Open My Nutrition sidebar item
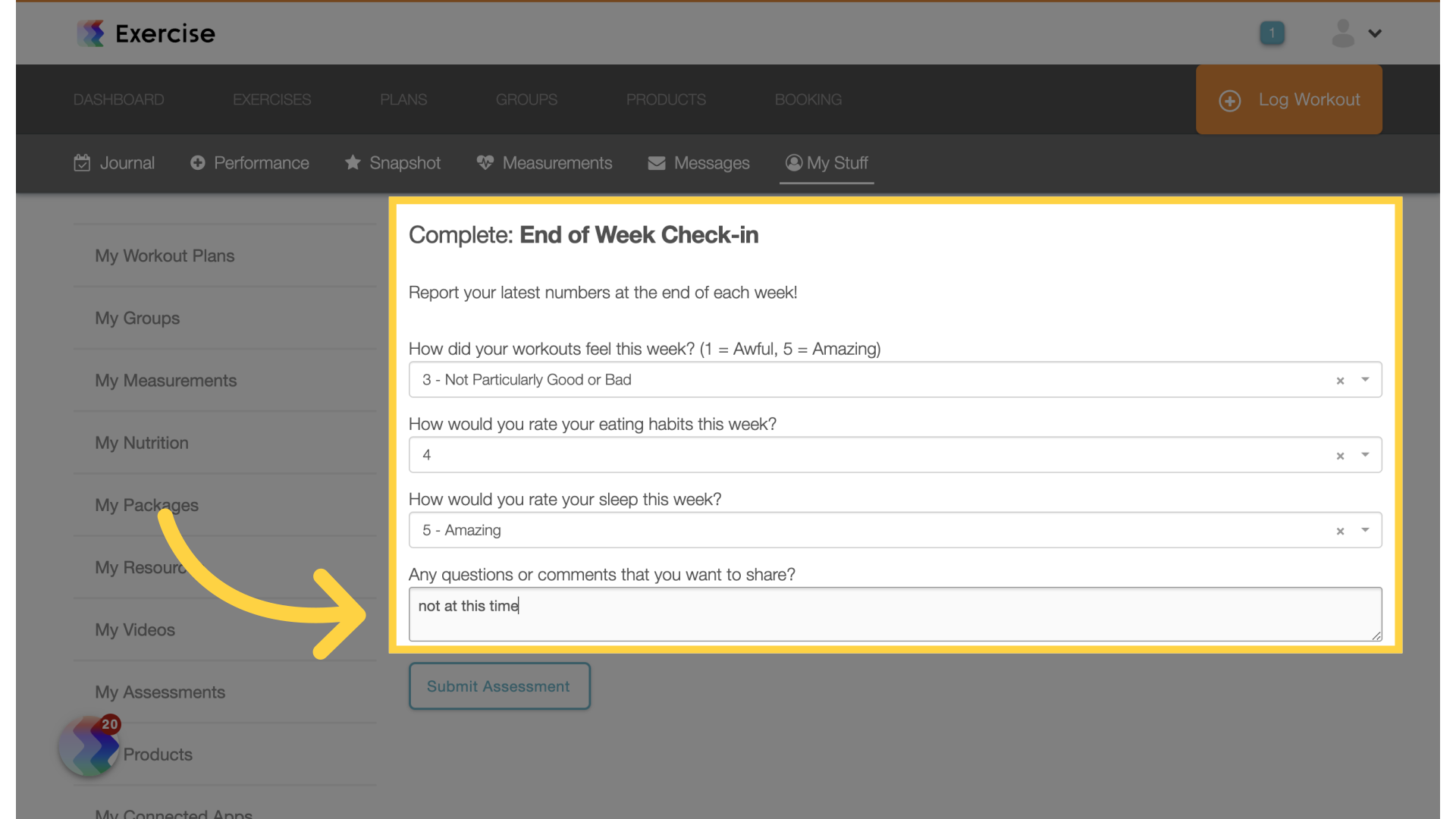 (x=140, y=442)
